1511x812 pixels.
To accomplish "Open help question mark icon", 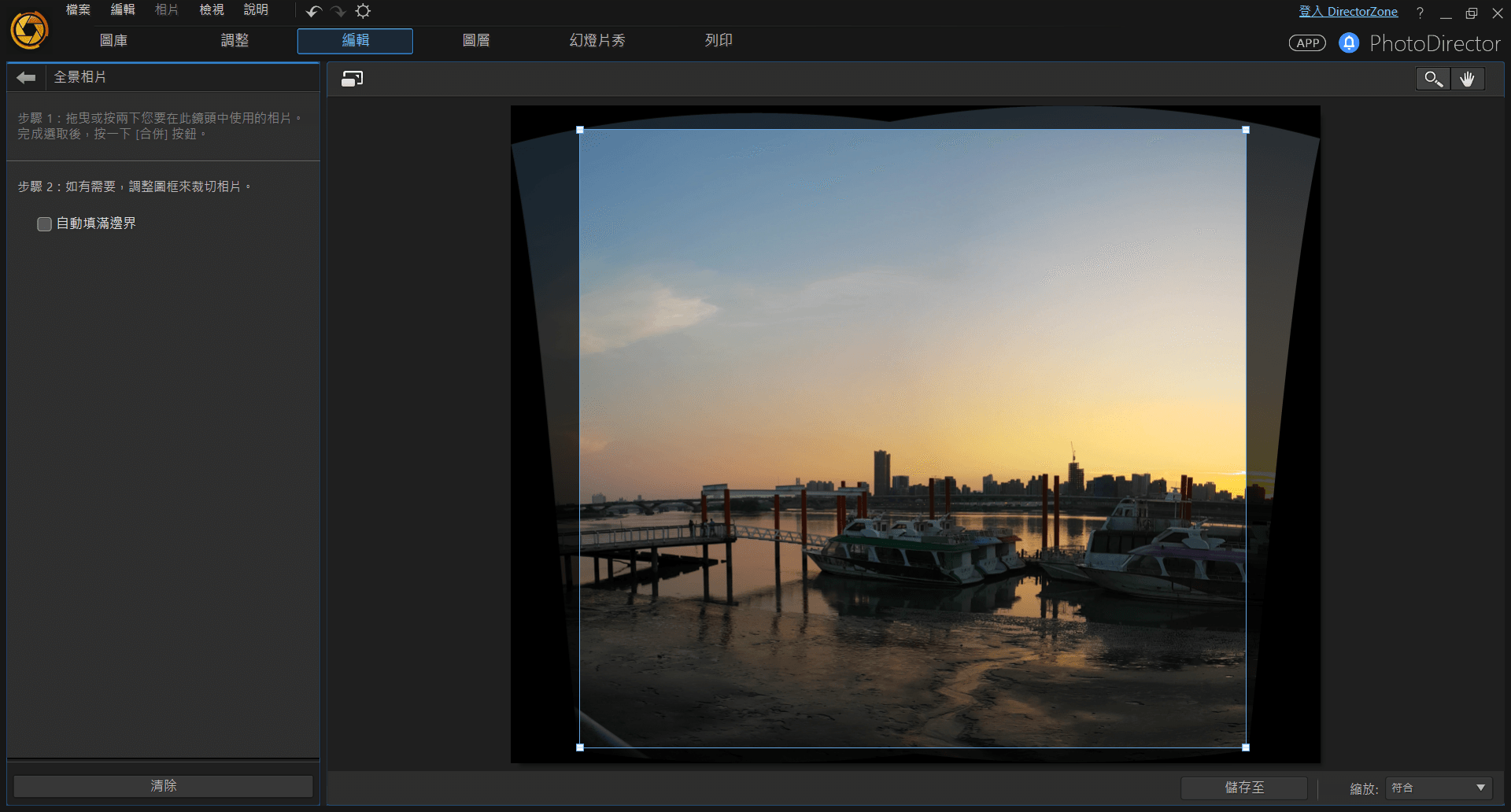I will pos(1420,13).
